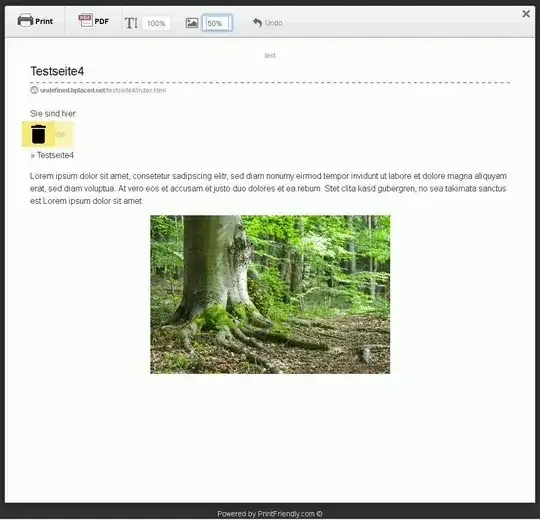
Task: Click the trash can delete icon
Action: click(x=38, y=134)
